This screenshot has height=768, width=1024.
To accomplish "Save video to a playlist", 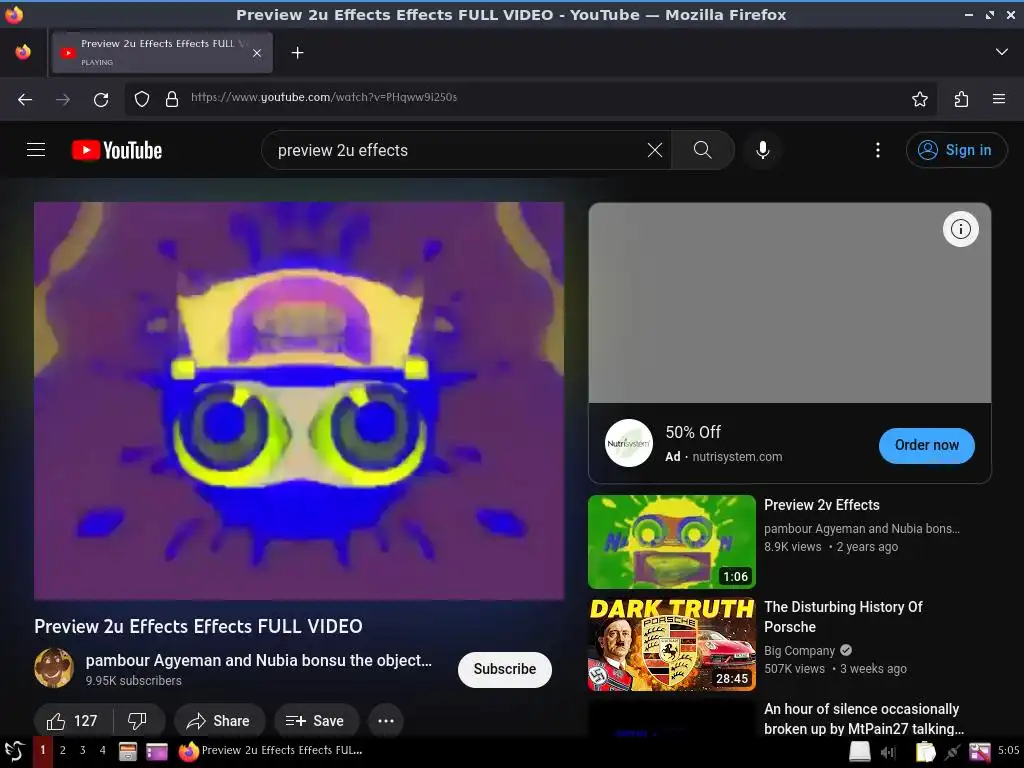I will [x=316, y=721].
